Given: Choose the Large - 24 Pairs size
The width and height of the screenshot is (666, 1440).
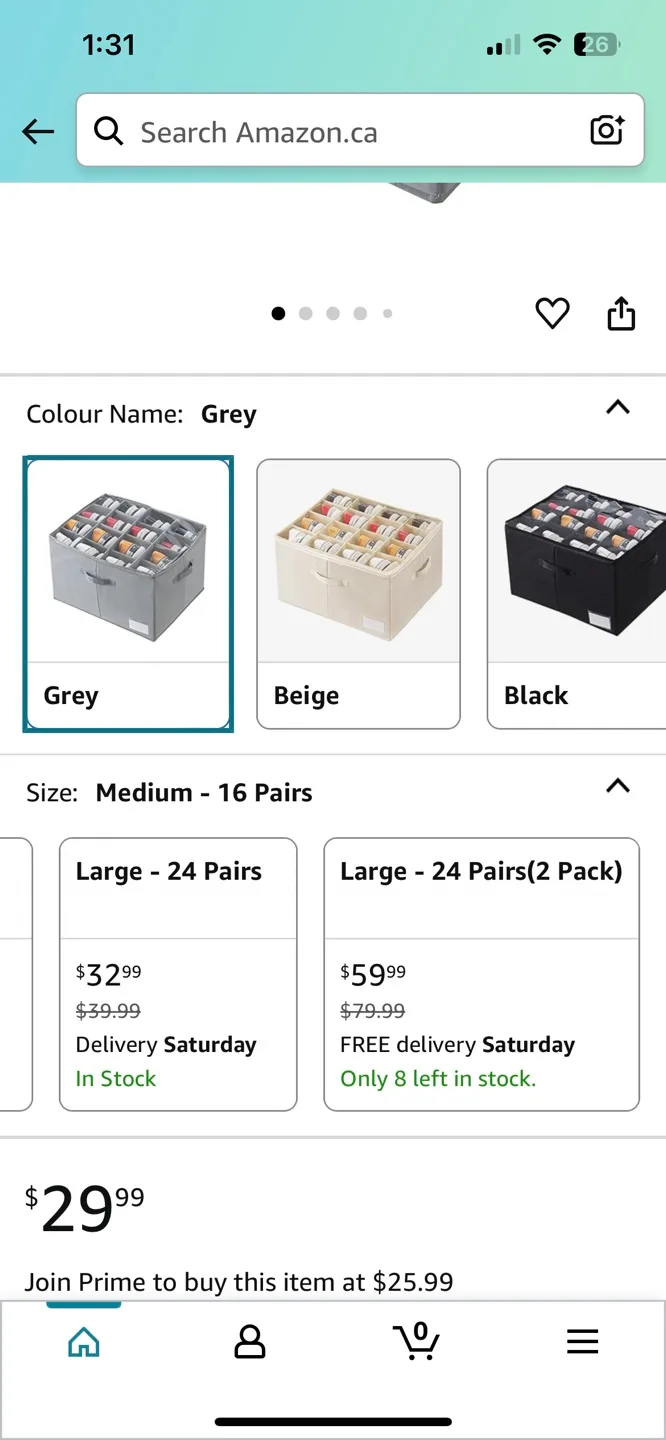Looking at the screenshot, I should point(178,973).
